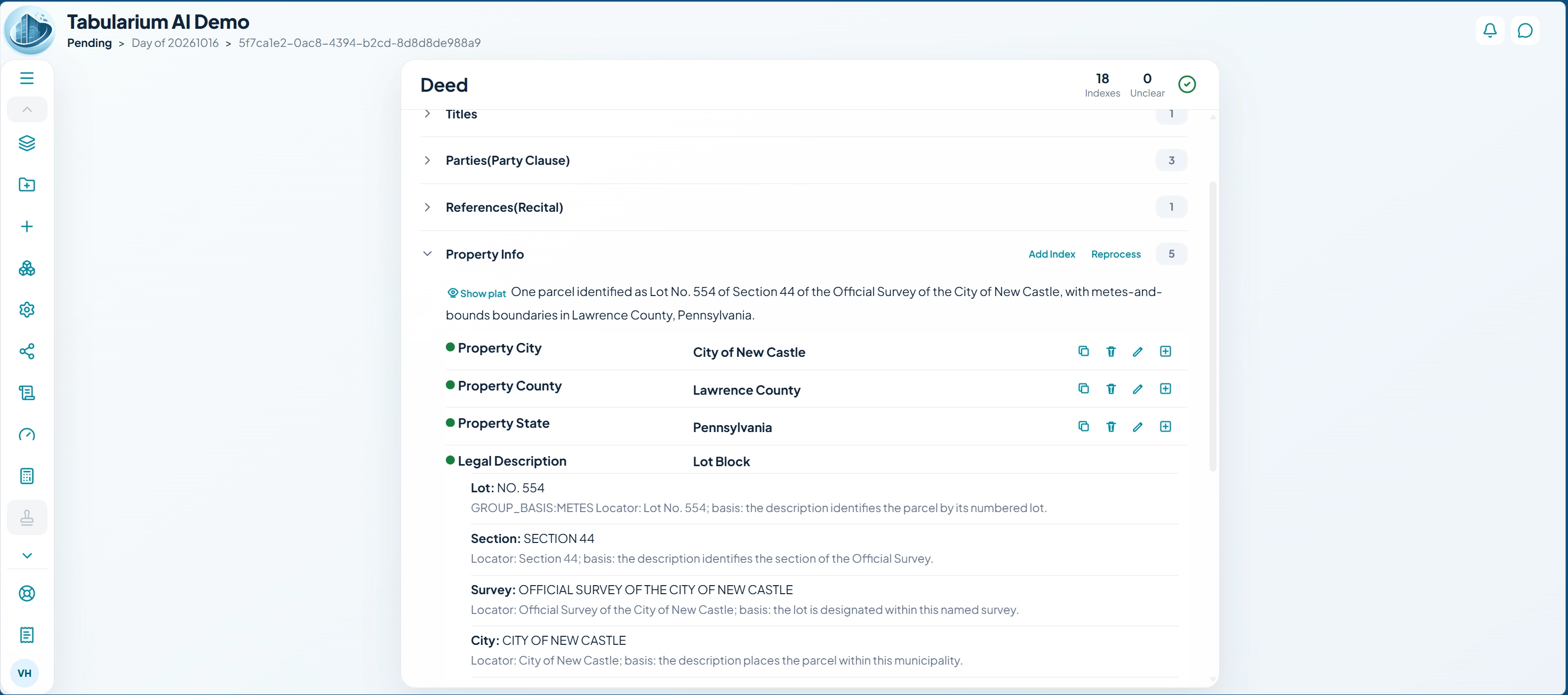Open the lifebuoy help icon

tap(27, 593)
